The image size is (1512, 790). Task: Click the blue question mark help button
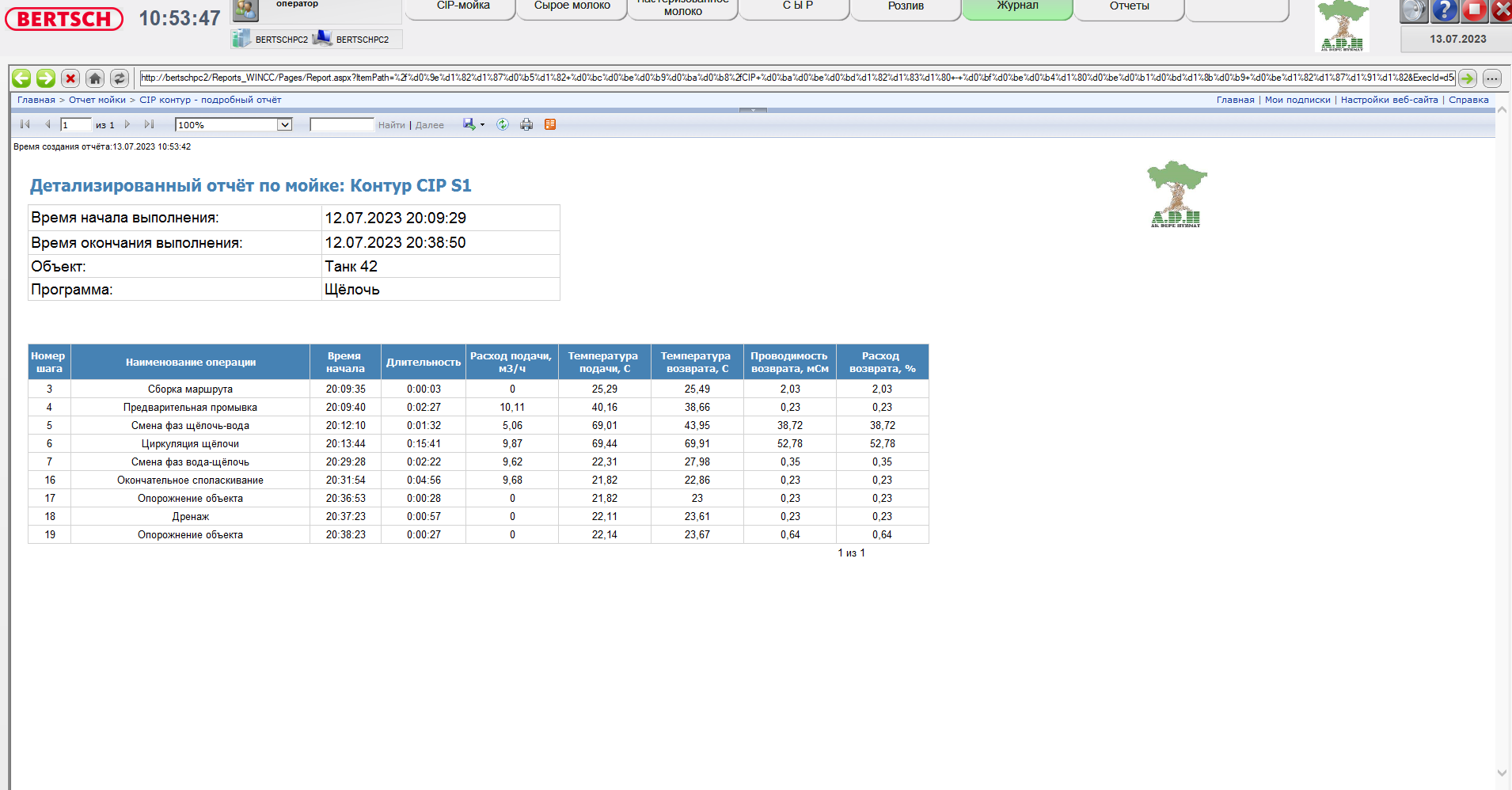pos(1445,10)
